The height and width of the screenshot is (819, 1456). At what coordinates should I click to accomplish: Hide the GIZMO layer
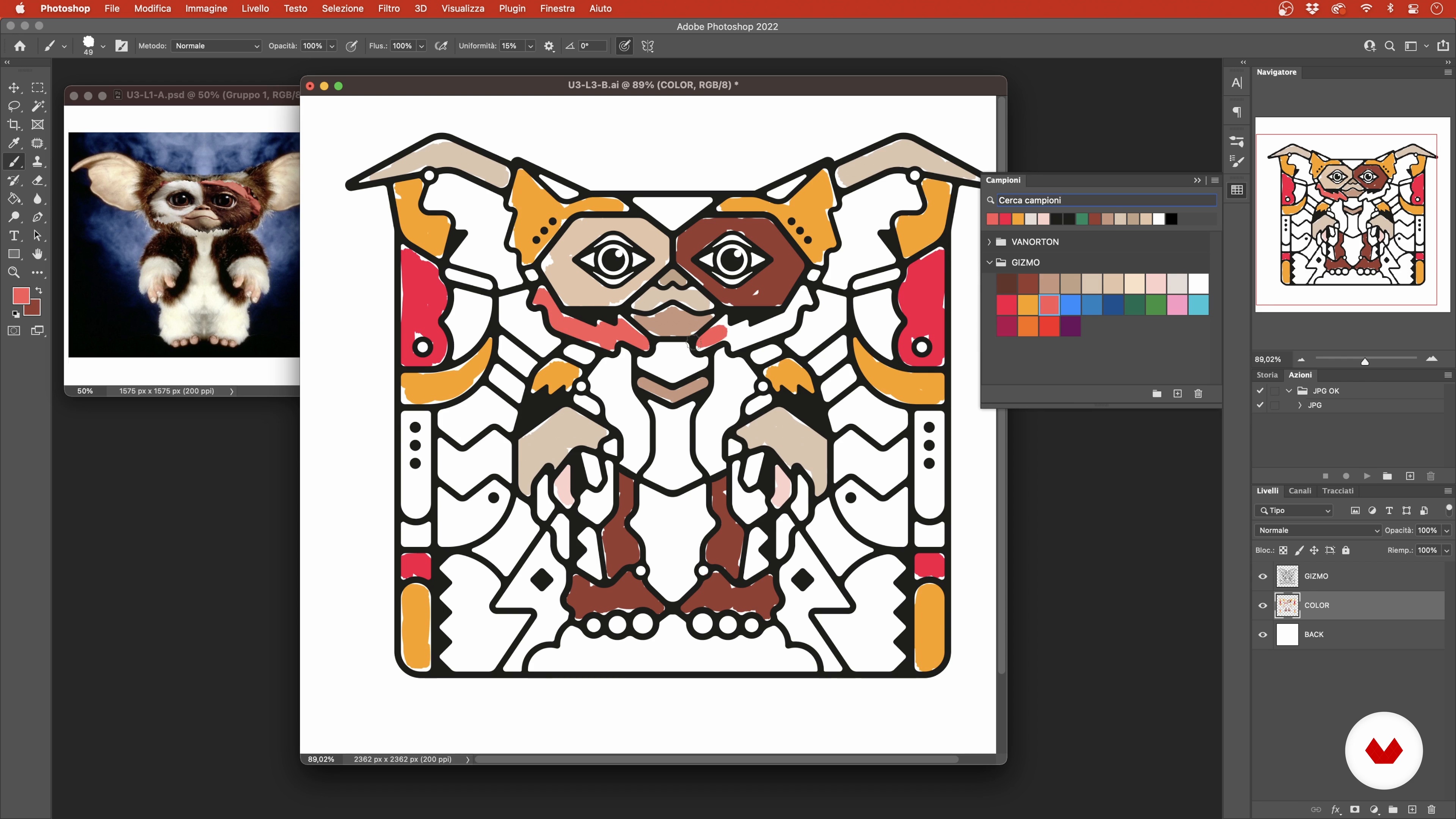(1263, 576)
